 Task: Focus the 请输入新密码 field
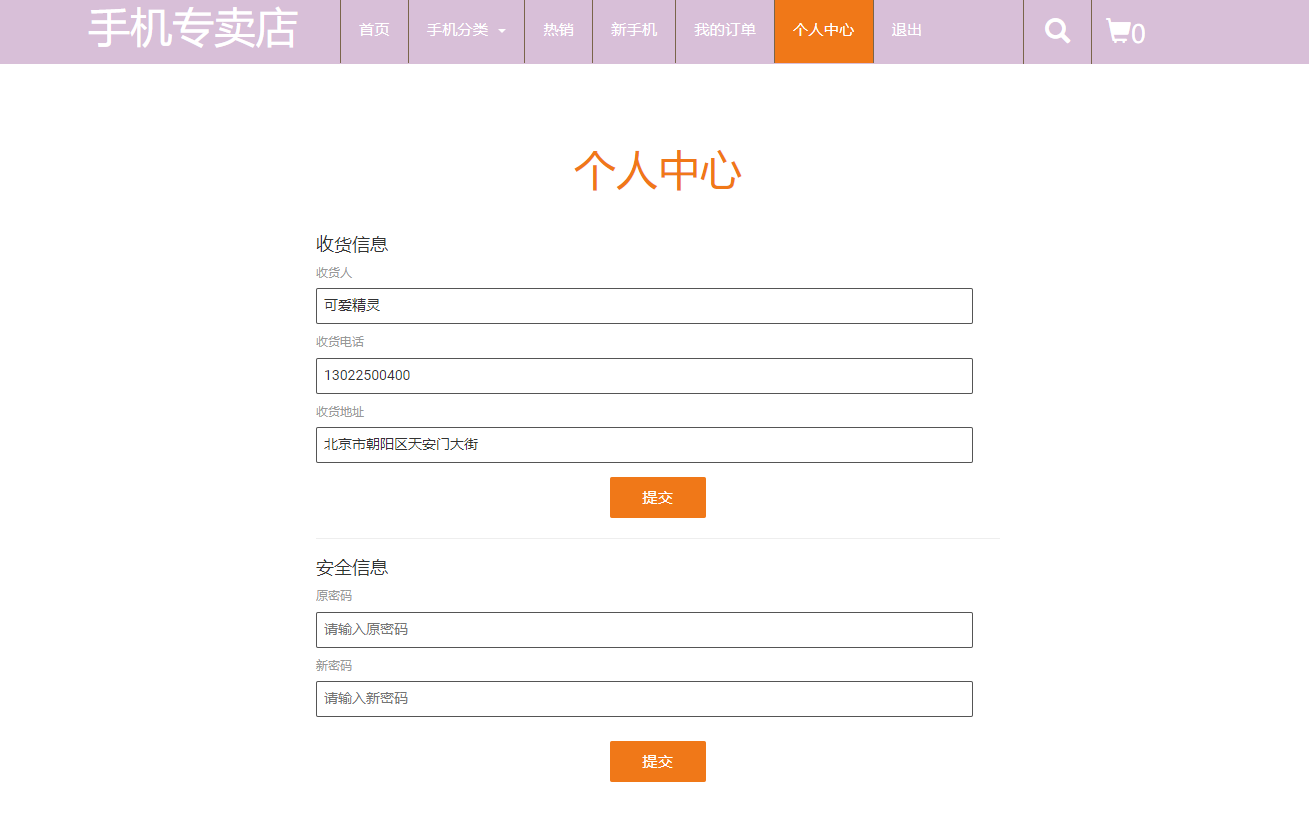point(643,699)
